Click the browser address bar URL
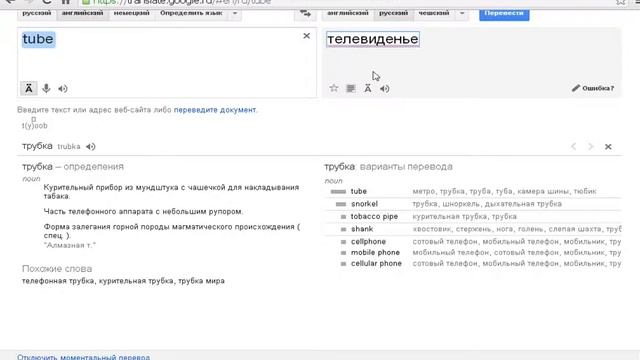The width and height of the screenshot is (640, 360). [182, 2]
